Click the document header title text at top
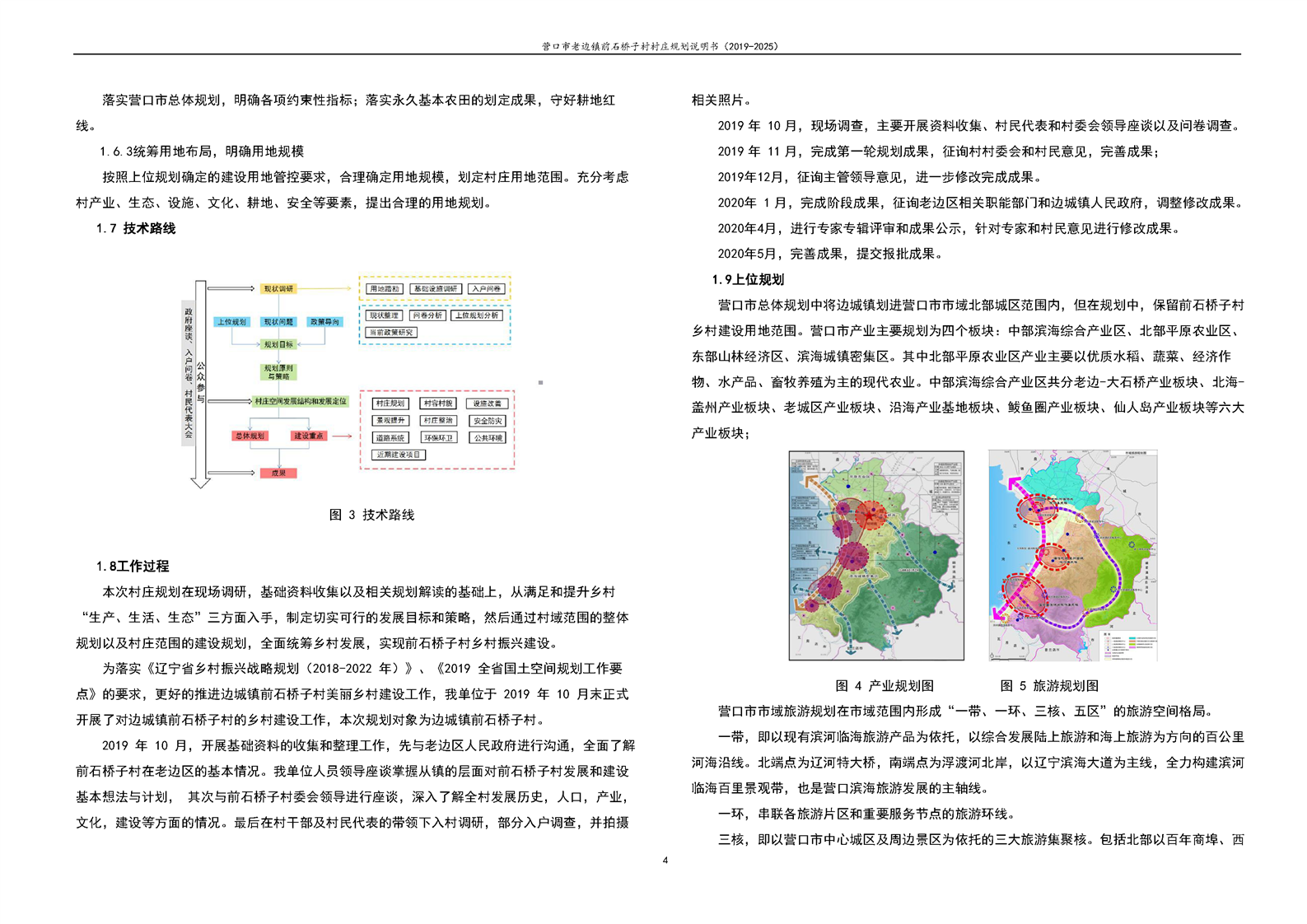The height and width of the screenshot is (924, 1307). point(659,47)
